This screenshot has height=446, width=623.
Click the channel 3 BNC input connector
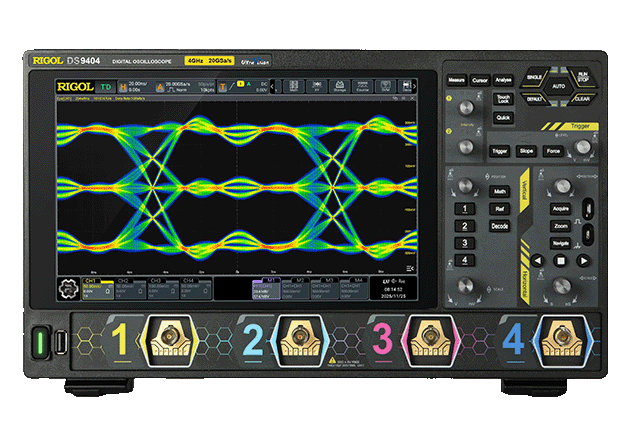(x=430, y=339)
